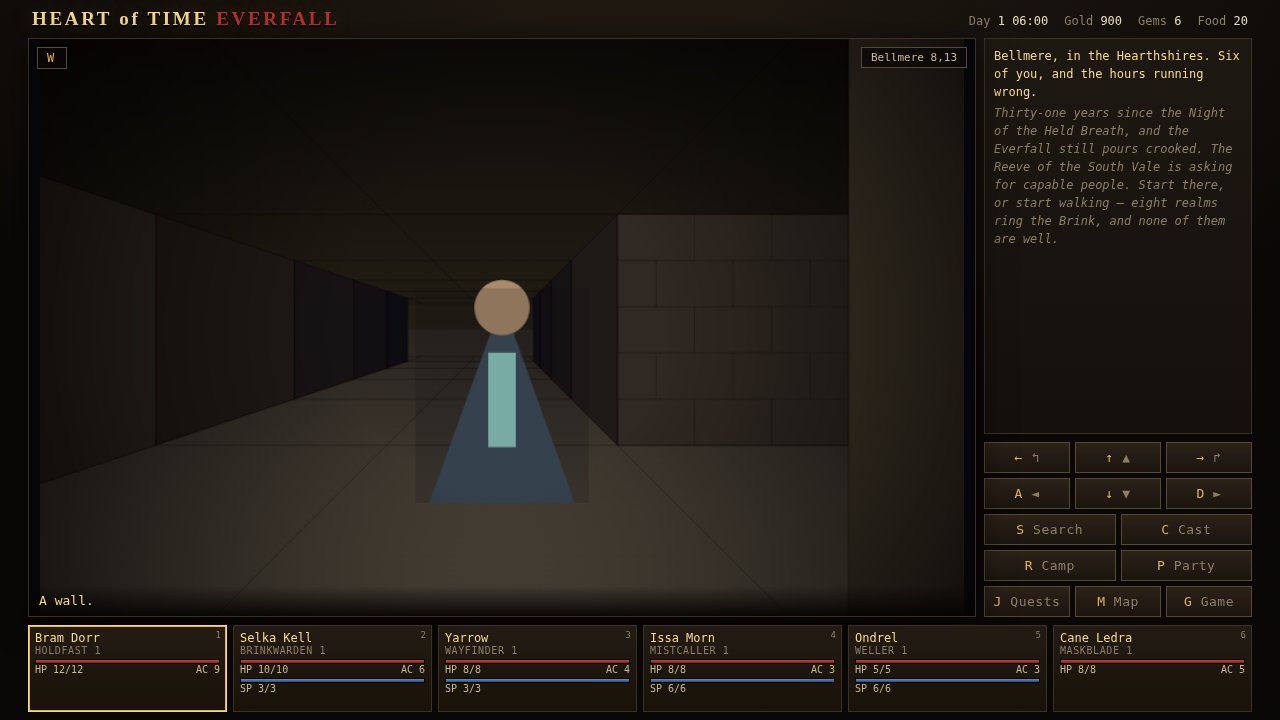Turn left with the arrow button
The height and width of the screenshot is (720, 1280).
coord(1027,458)
